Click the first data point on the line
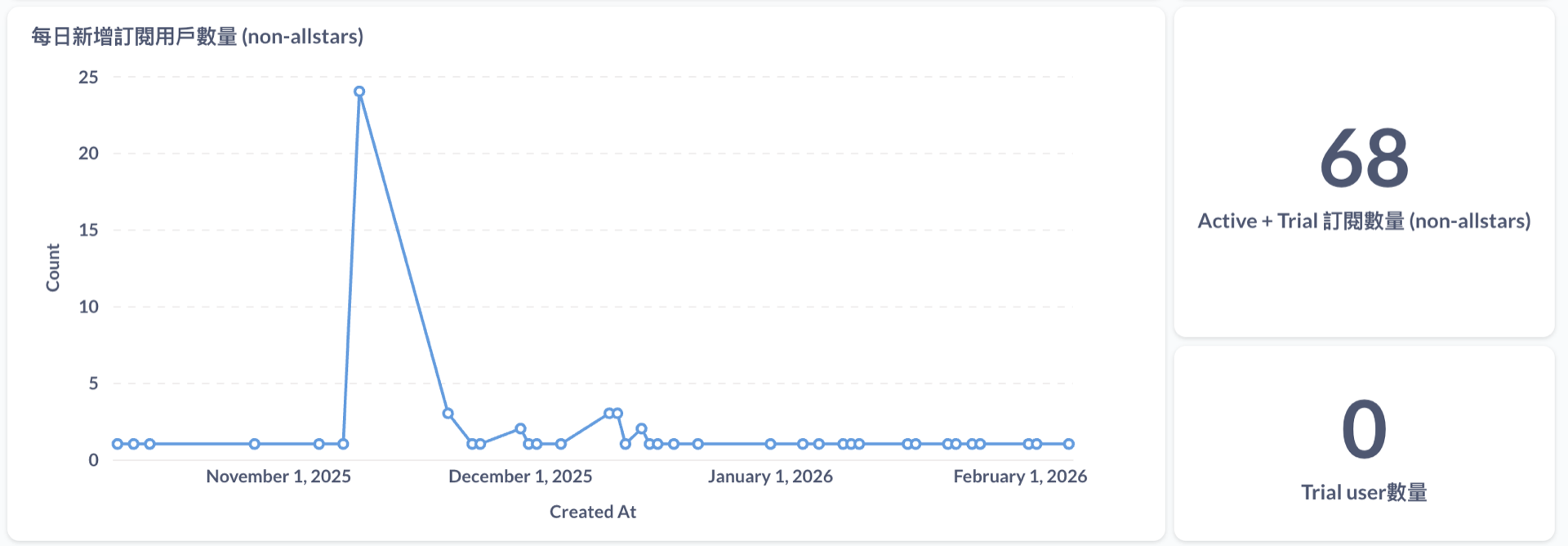1568x546 pixels. [118, 444]
